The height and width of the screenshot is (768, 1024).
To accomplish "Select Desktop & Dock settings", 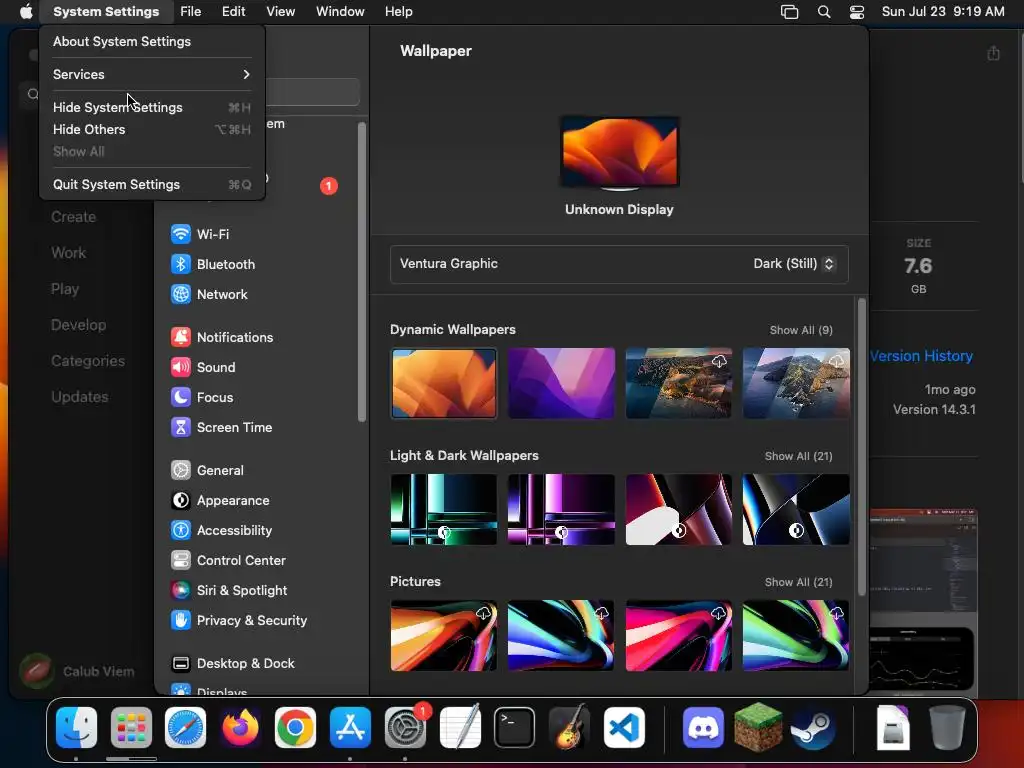I will [232, 664].
